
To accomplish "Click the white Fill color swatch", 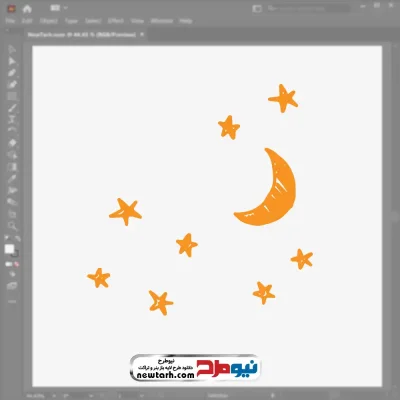I will 9,249.
